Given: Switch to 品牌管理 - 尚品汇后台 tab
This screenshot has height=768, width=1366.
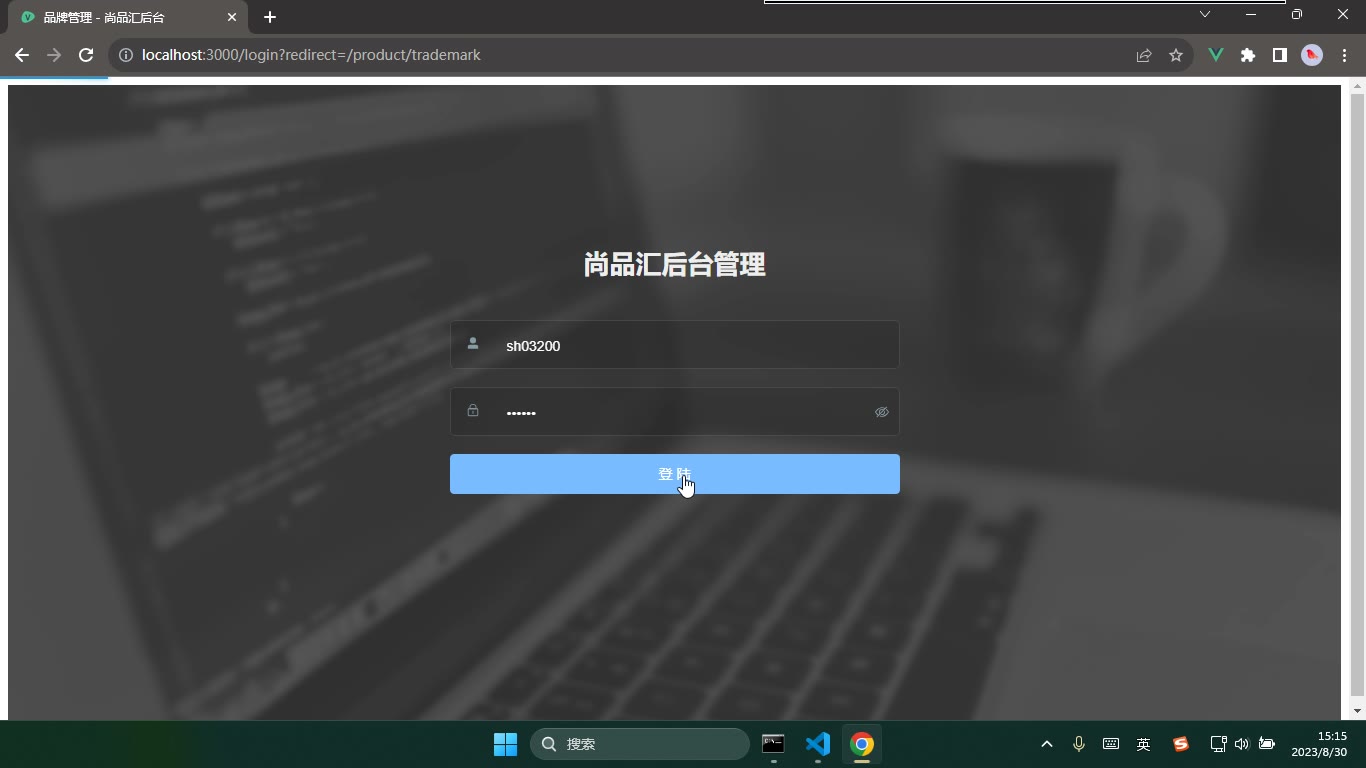Looking at the screenshot, I should click(x=129, y=17).
